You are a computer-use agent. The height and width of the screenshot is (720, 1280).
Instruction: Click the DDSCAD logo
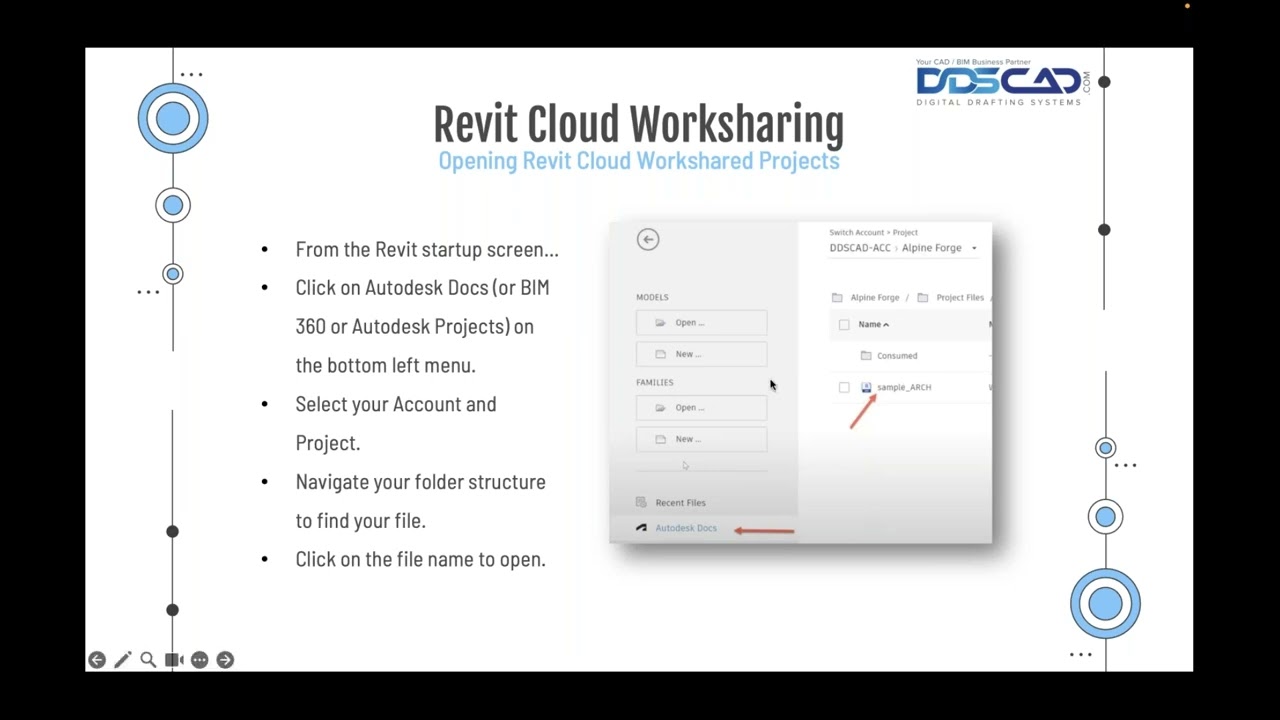pos(1003,82)
